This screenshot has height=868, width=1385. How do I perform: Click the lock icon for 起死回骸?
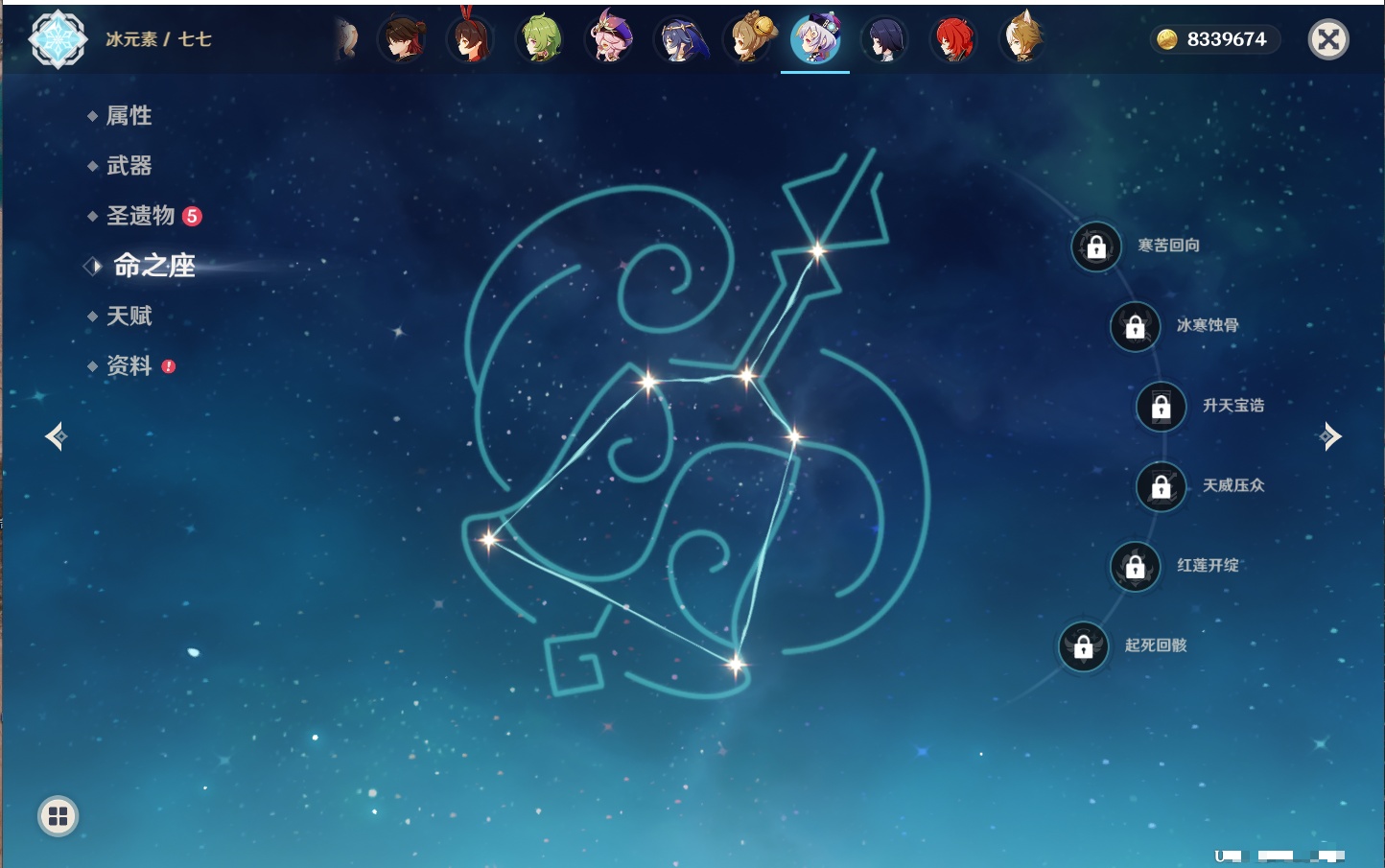click(x=1083, y=646)
